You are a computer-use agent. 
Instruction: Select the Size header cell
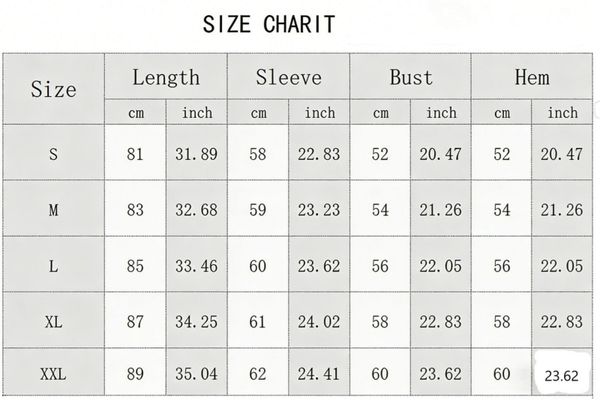[53, 89]
